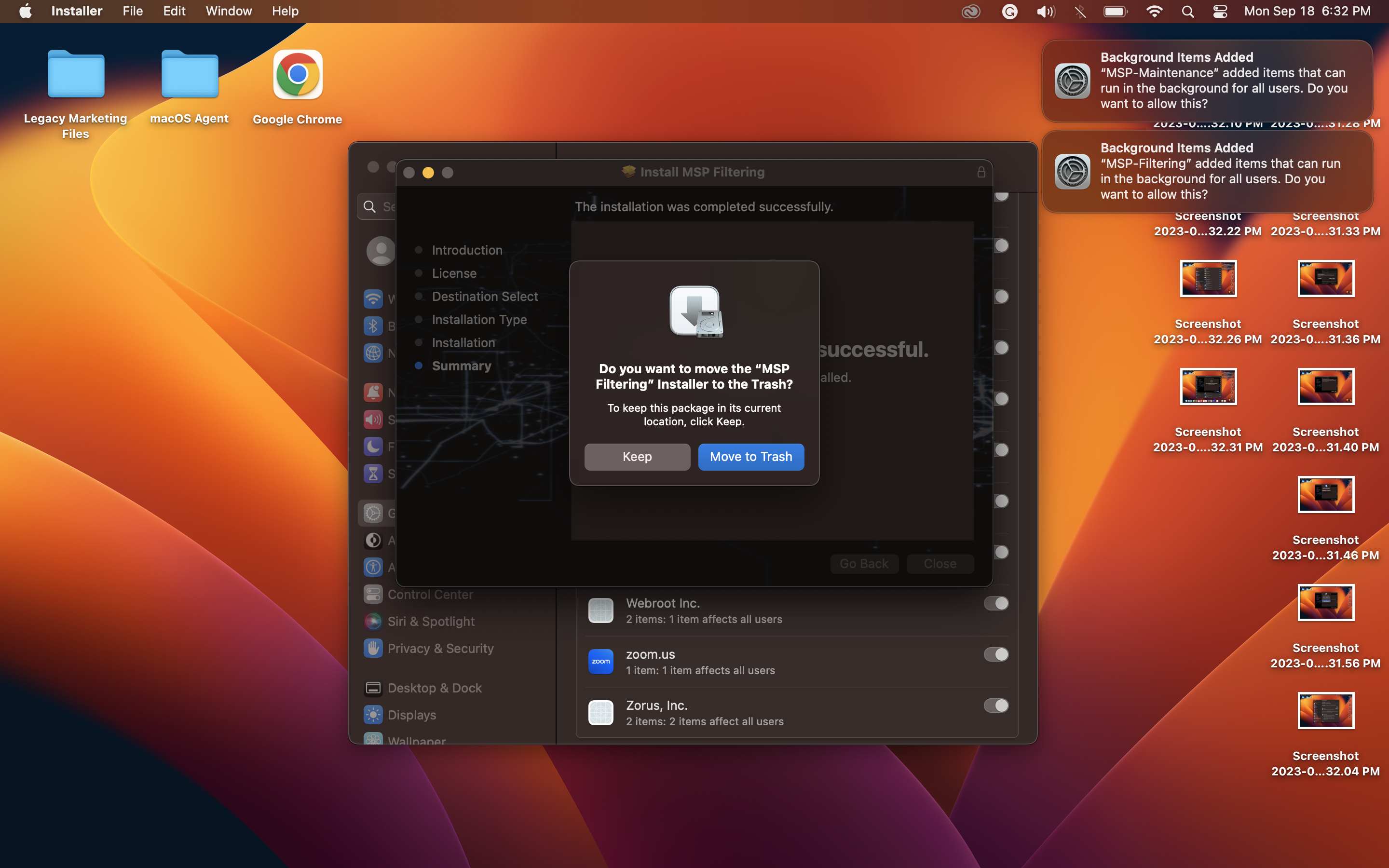
Task: Open the macOS Agent folder
Action: point(190,73)
